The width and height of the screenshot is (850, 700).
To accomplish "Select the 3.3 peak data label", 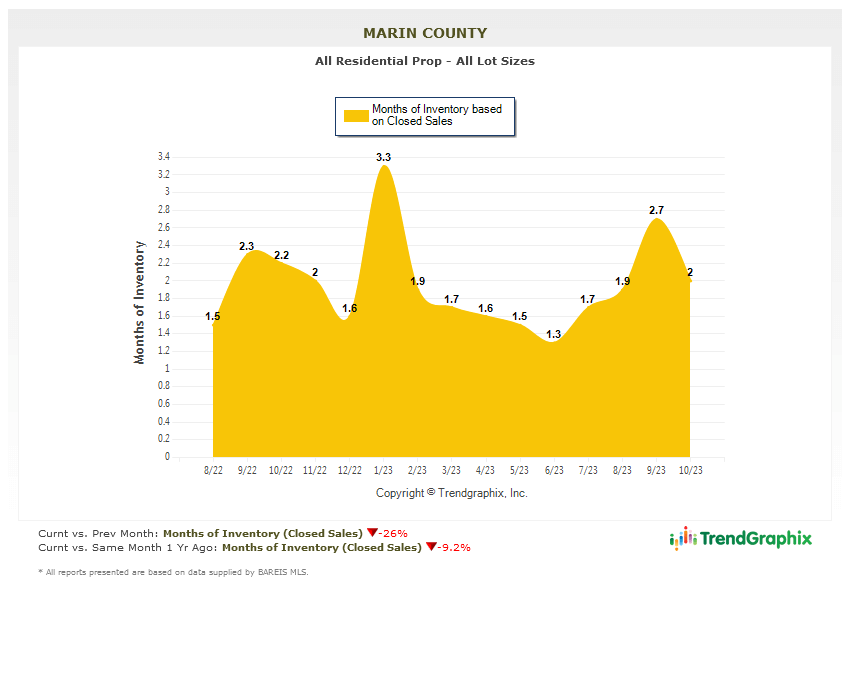I will 383,157.
